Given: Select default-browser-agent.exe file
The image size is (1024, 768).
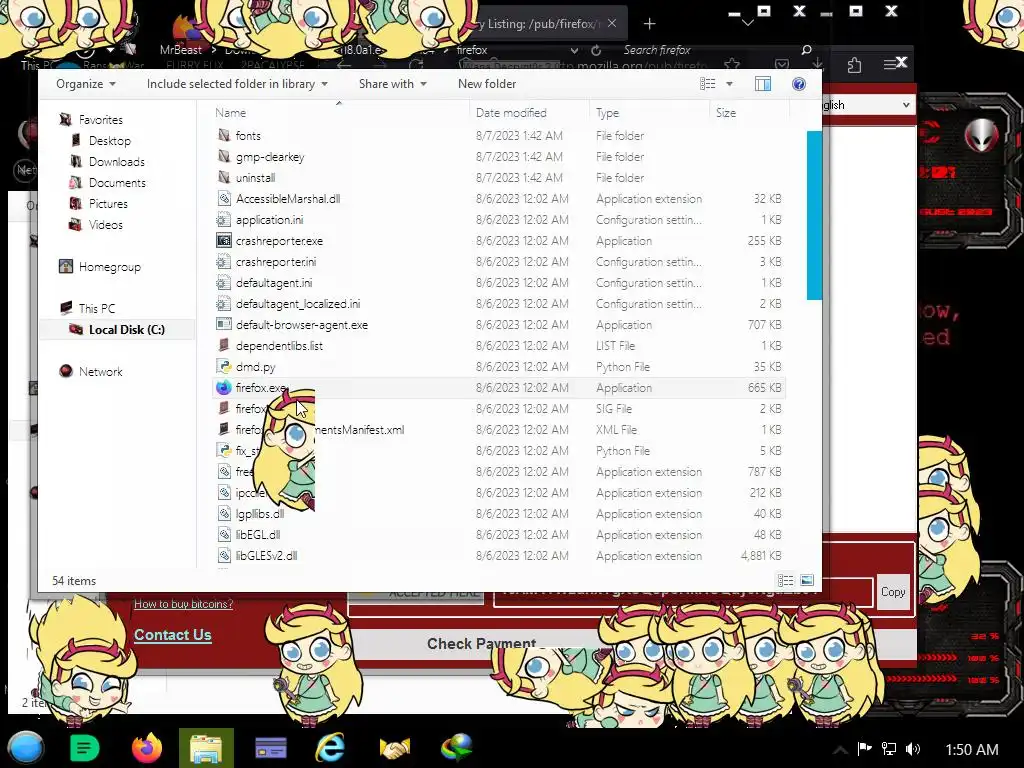Looking at the screenshot, I should tap(302, 325).
